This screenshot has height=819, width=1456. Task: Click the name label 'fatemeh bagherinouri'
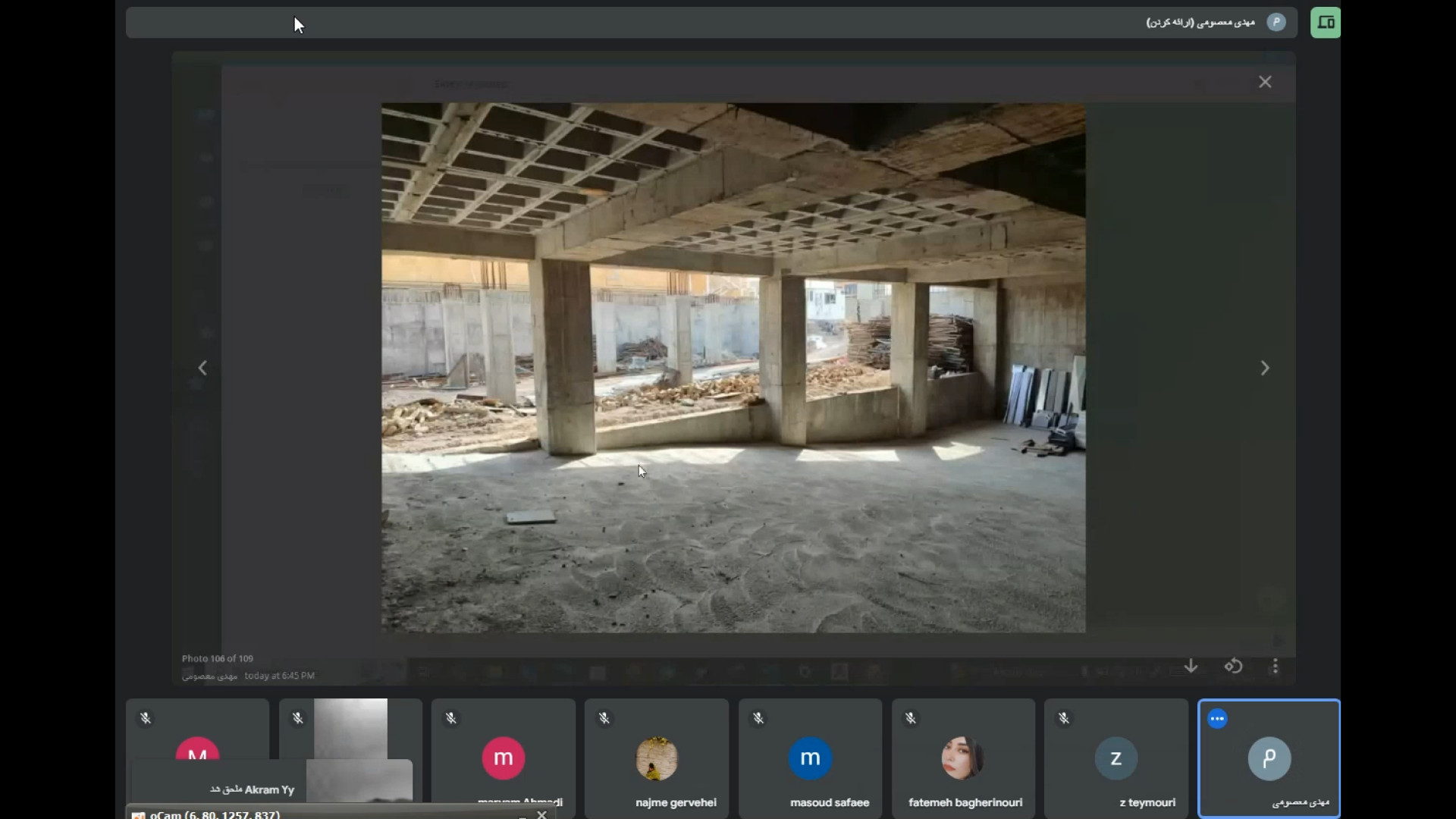[x=965, y=802]
